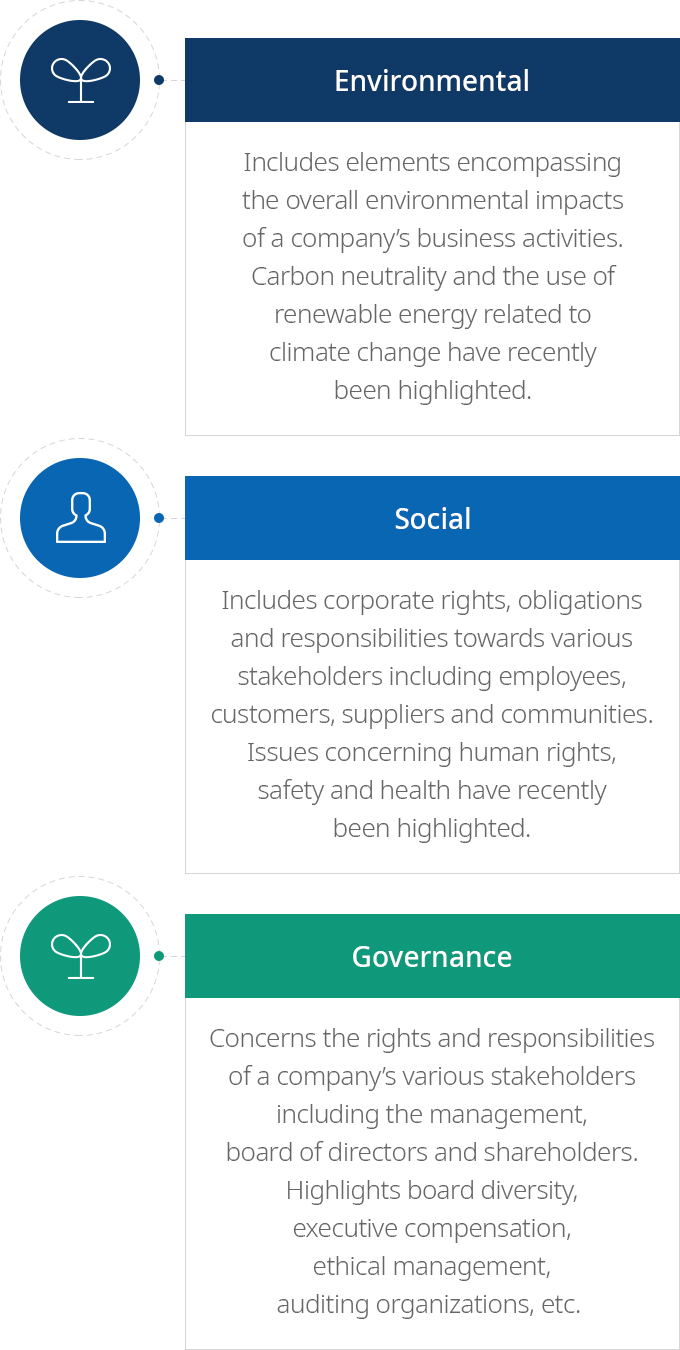Select the Social header bar
The height and width of the screenshot is (1350, 680).
(x=432, y=518)
